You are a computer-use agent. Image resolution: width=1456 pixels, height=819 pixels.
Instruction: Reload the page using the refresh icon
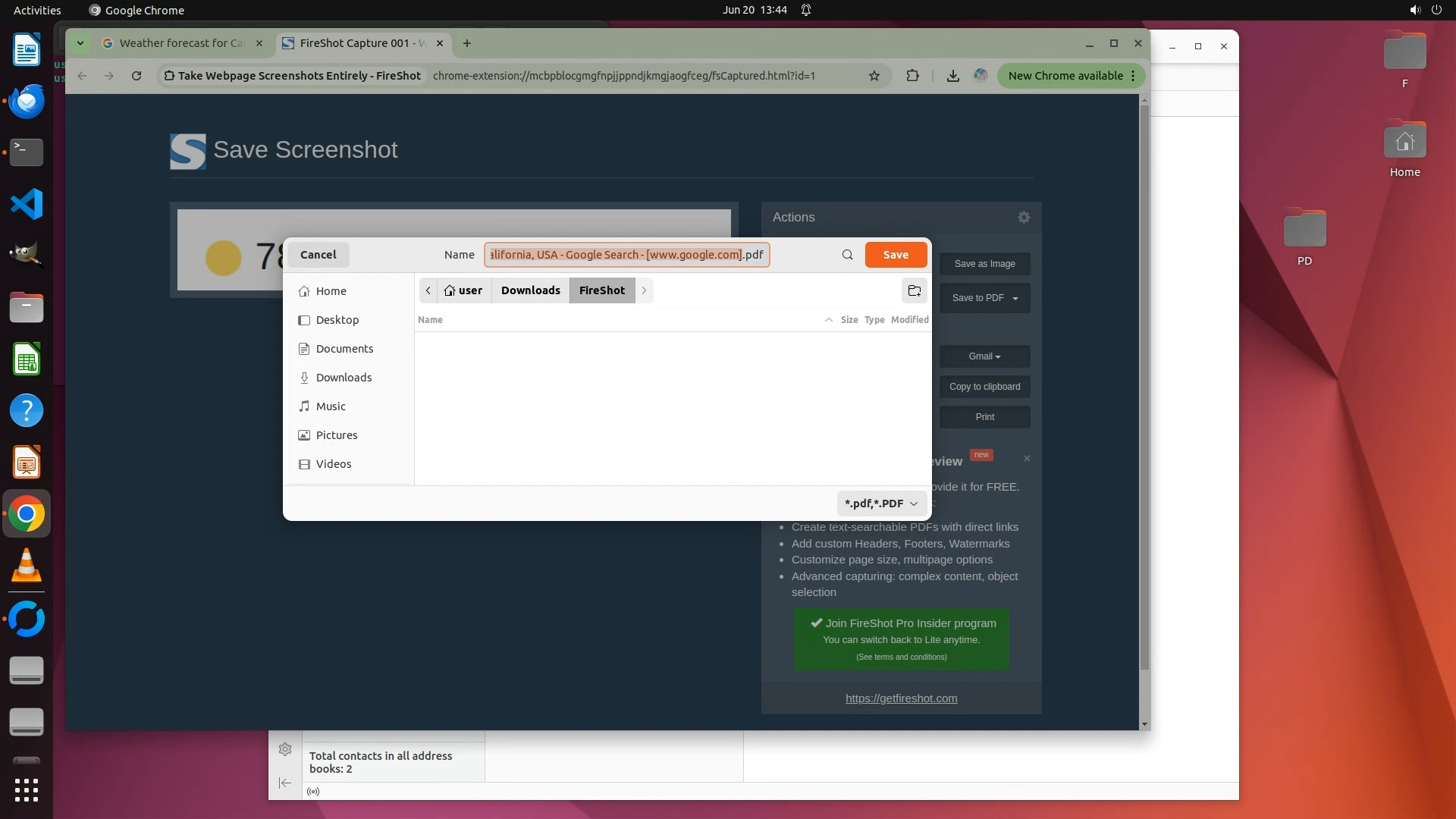(136, 76)
